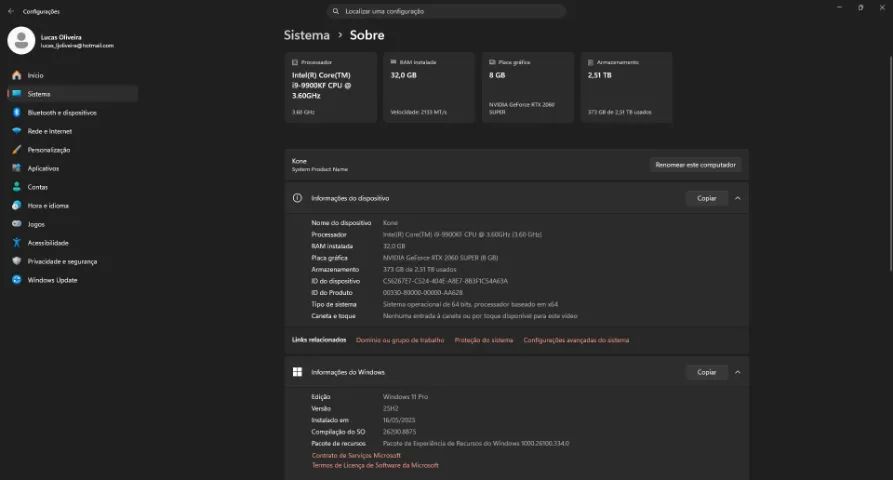The image size is (893, 480).
Task: Open the Aplicativos icon in sidebar
Action: (x=17, y=169)
